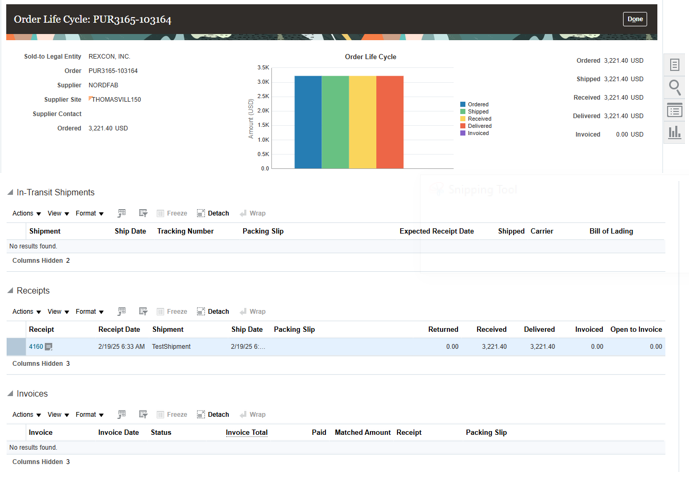Open Format menu in Invoices

coord(89,415)
